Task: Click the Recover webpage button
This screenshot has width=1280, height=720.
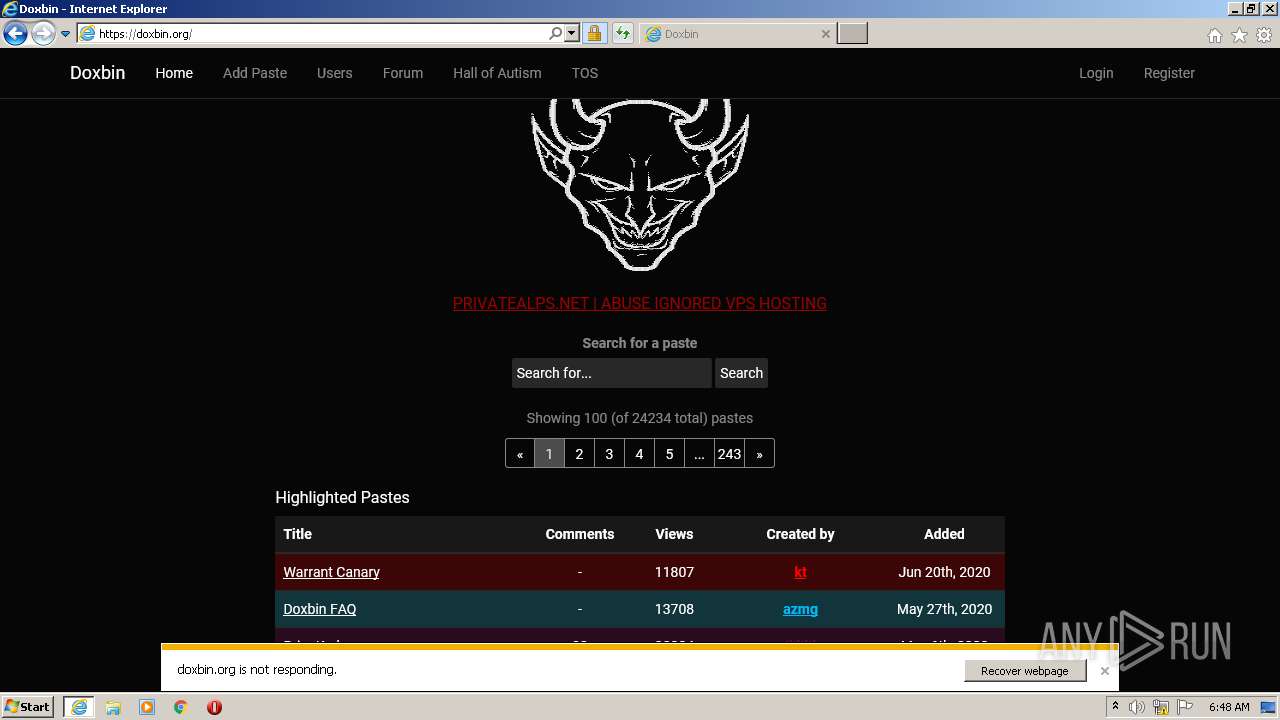Action: pos(1025,671)
